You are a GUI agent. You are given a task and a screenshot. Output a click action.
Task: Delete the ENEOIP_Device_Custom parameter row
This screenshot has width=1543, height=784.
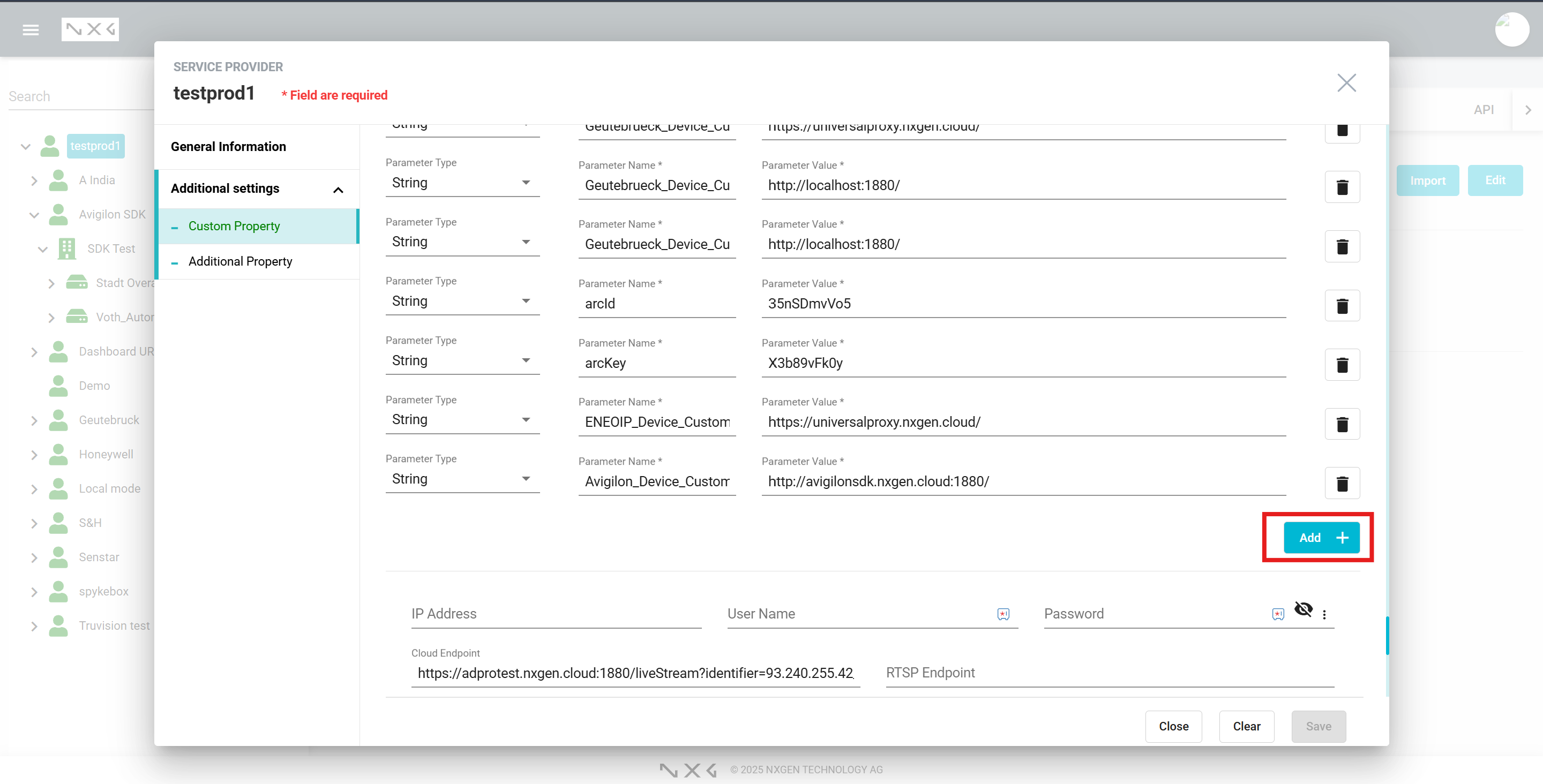click(x=1342, y=424)
